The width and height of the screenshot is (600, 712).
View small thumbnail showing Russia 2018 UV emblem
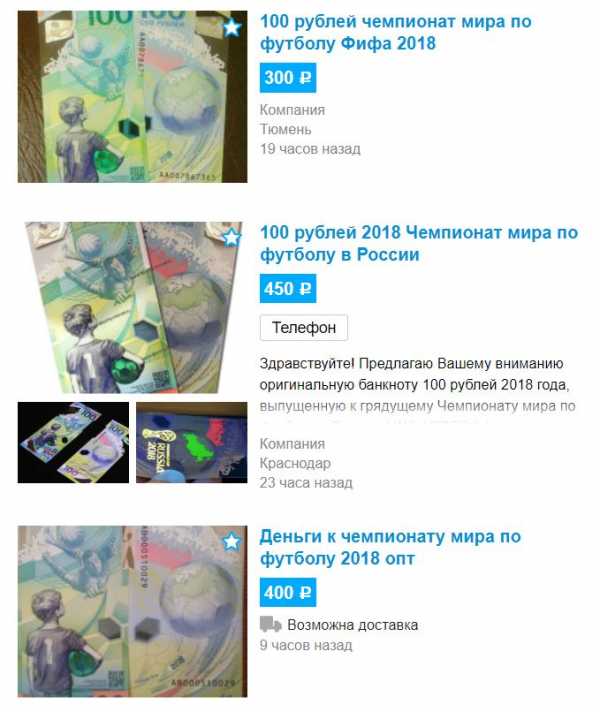[x=192, y=442]
